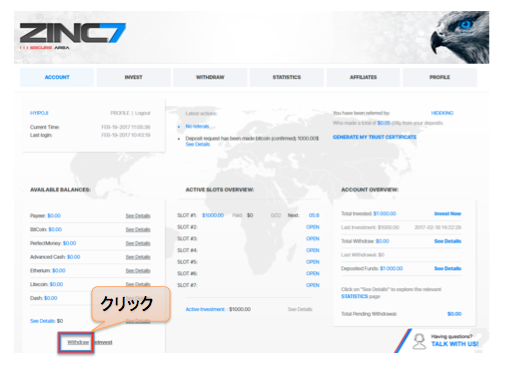Click TALK WITH US! support link
Image resolution: width=509 pixels, height=370 pixels.
[x=455, y=344]
